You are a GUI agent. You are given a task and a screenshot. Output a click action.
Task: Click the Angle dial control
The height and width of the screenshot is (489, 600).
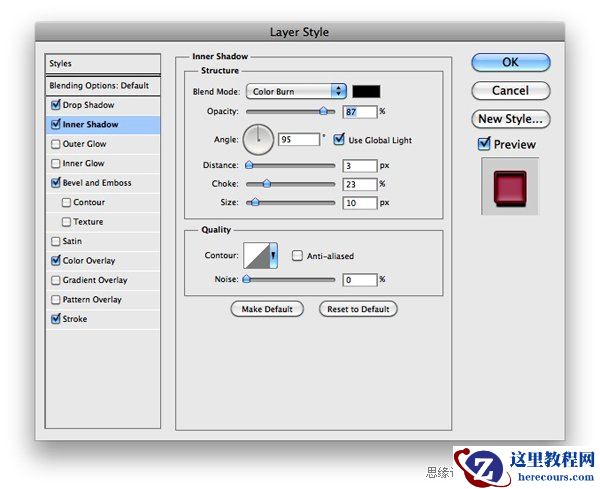coord(258,139)
